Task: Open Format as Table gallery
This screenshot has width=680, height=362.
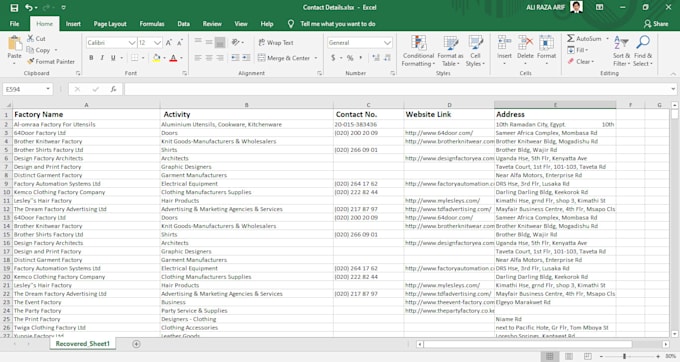Action: pyautogui.click(x=450, y=51)
